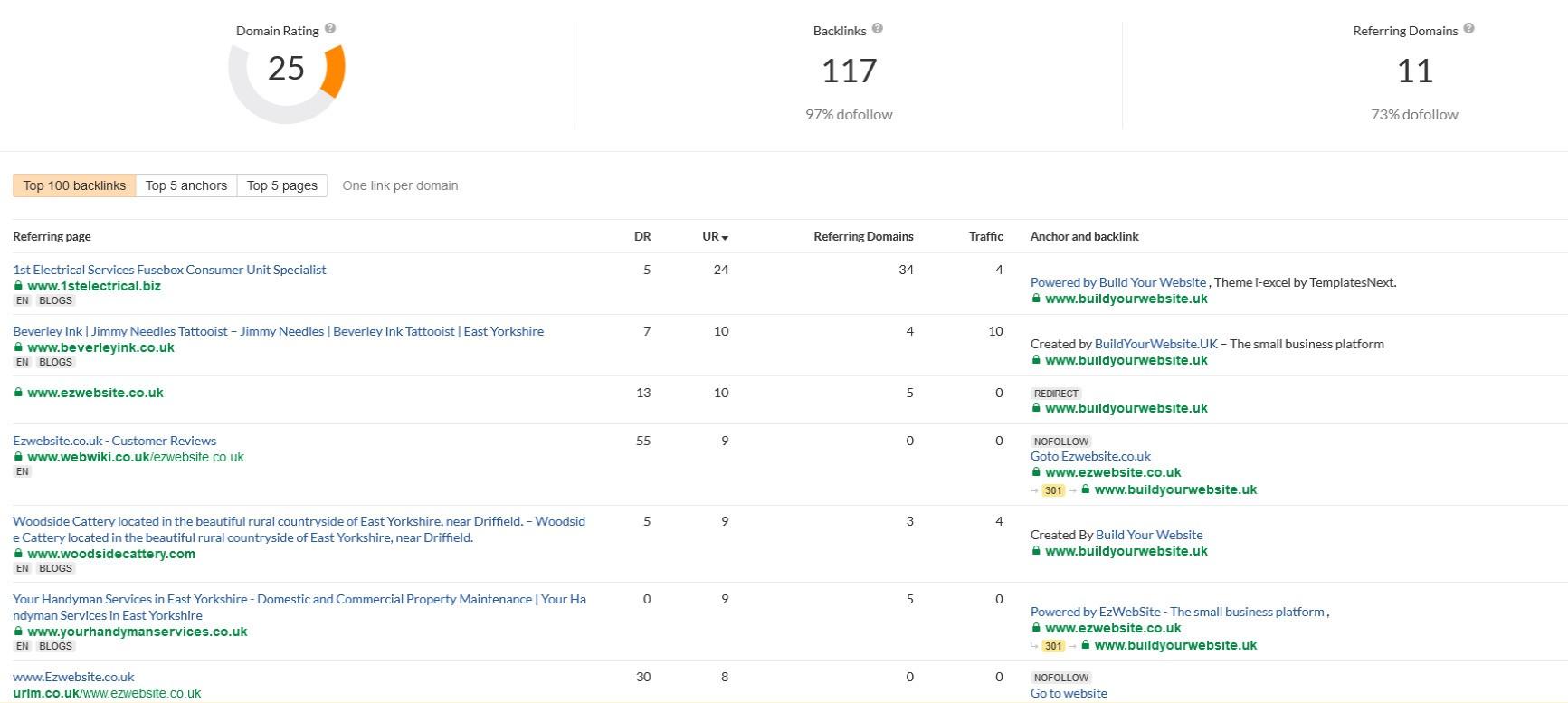
Task: Sort by Traffic column header
Action: (985, 236)
